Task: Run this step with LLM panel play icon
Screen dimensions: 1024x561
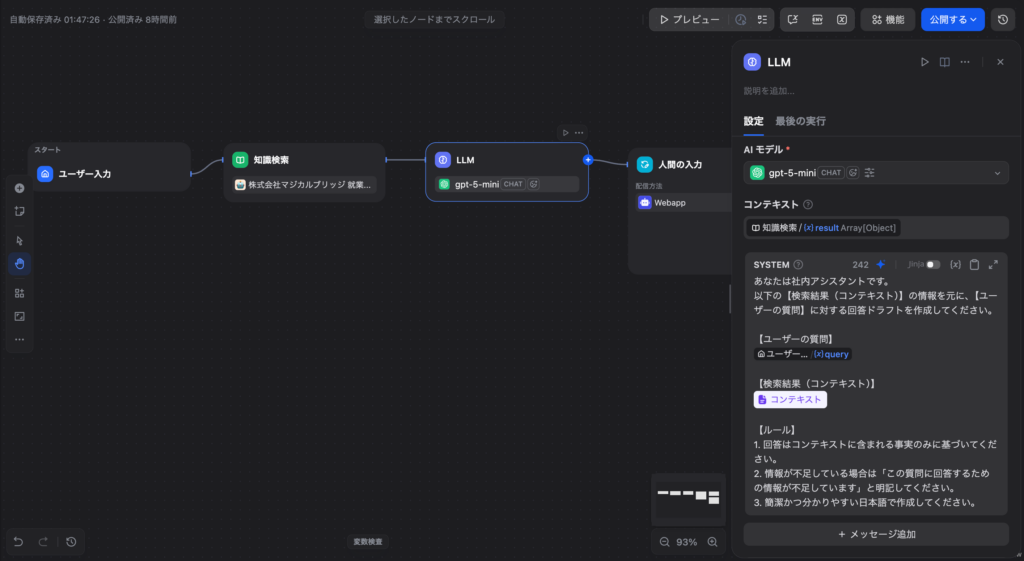Action: click(925, 62)
